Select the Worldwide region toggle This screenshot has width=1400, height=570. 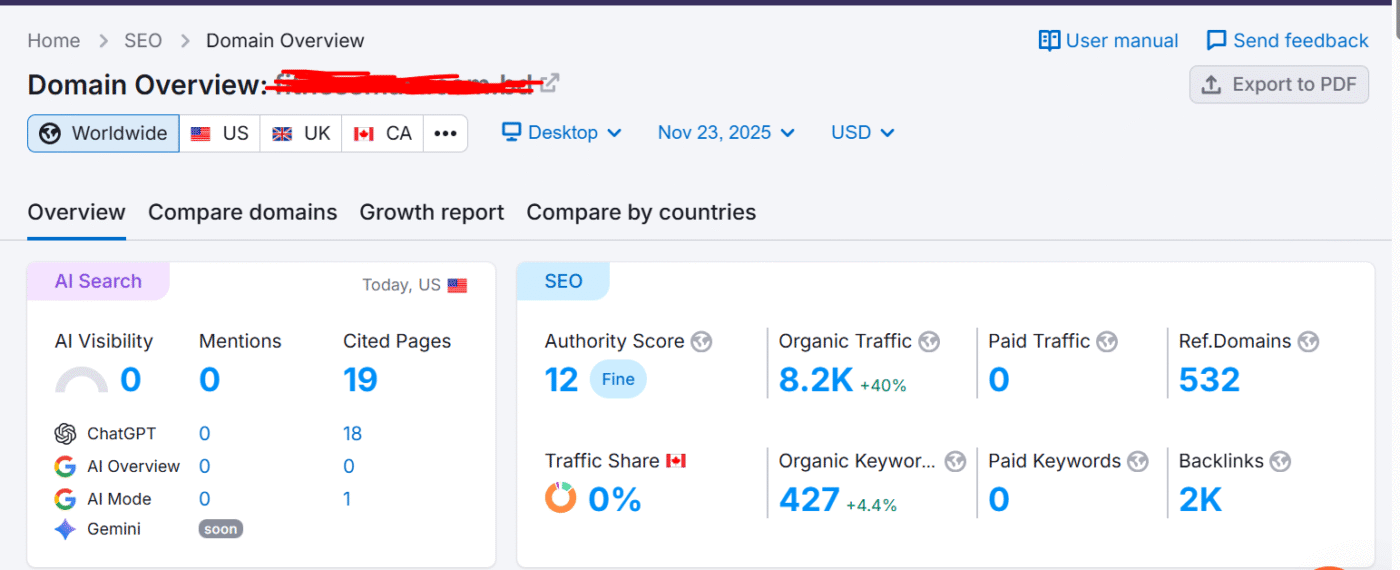(104, 133)
